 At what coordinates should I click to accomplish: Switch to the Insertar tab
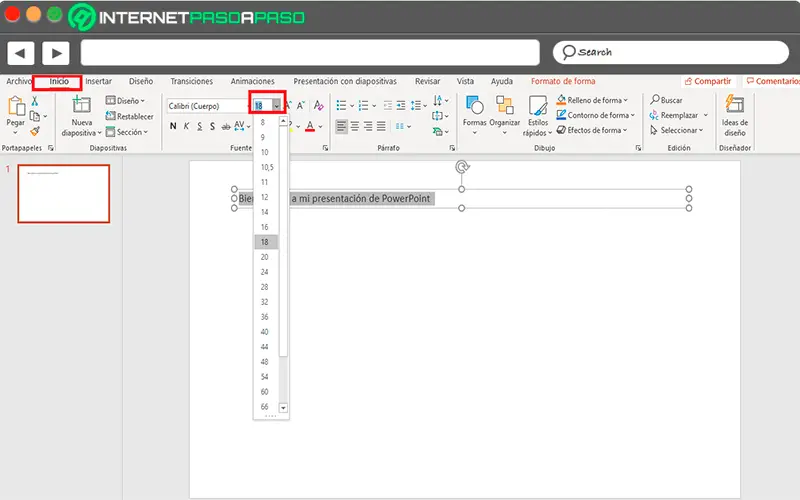coord(98,81)
